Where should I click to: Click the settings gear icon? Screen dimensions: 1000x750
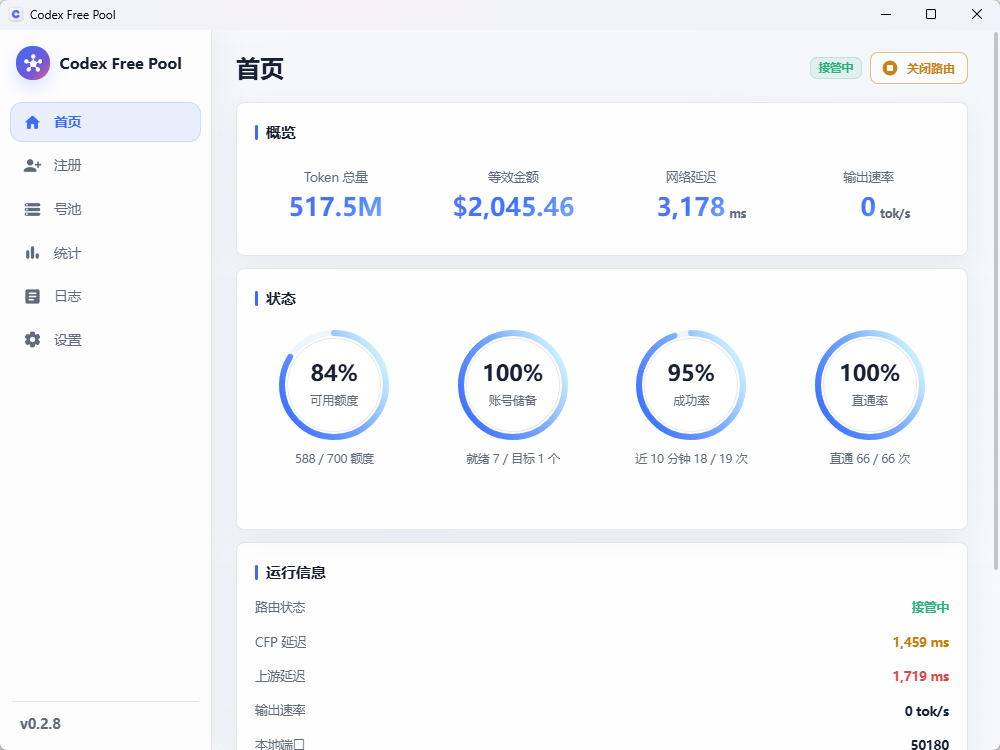pos(33,340)
